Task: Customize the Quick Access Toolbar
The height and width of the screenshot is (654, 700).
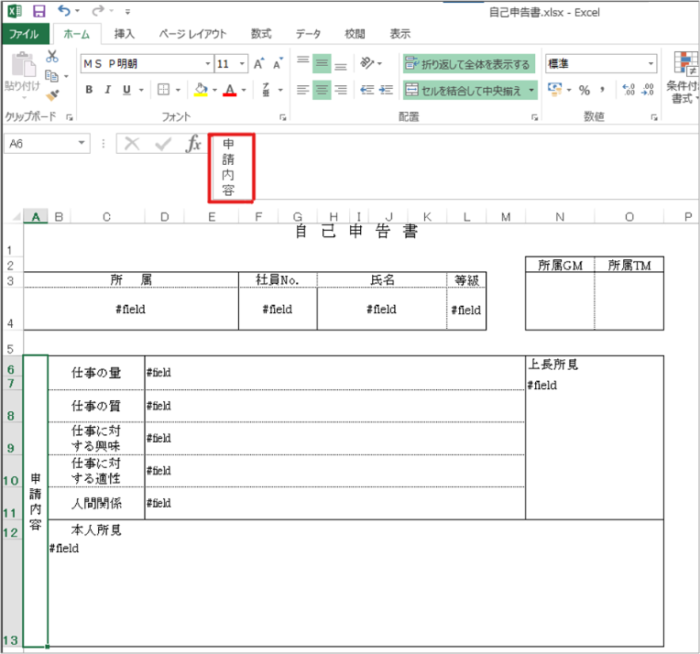Action: (128, 12)
